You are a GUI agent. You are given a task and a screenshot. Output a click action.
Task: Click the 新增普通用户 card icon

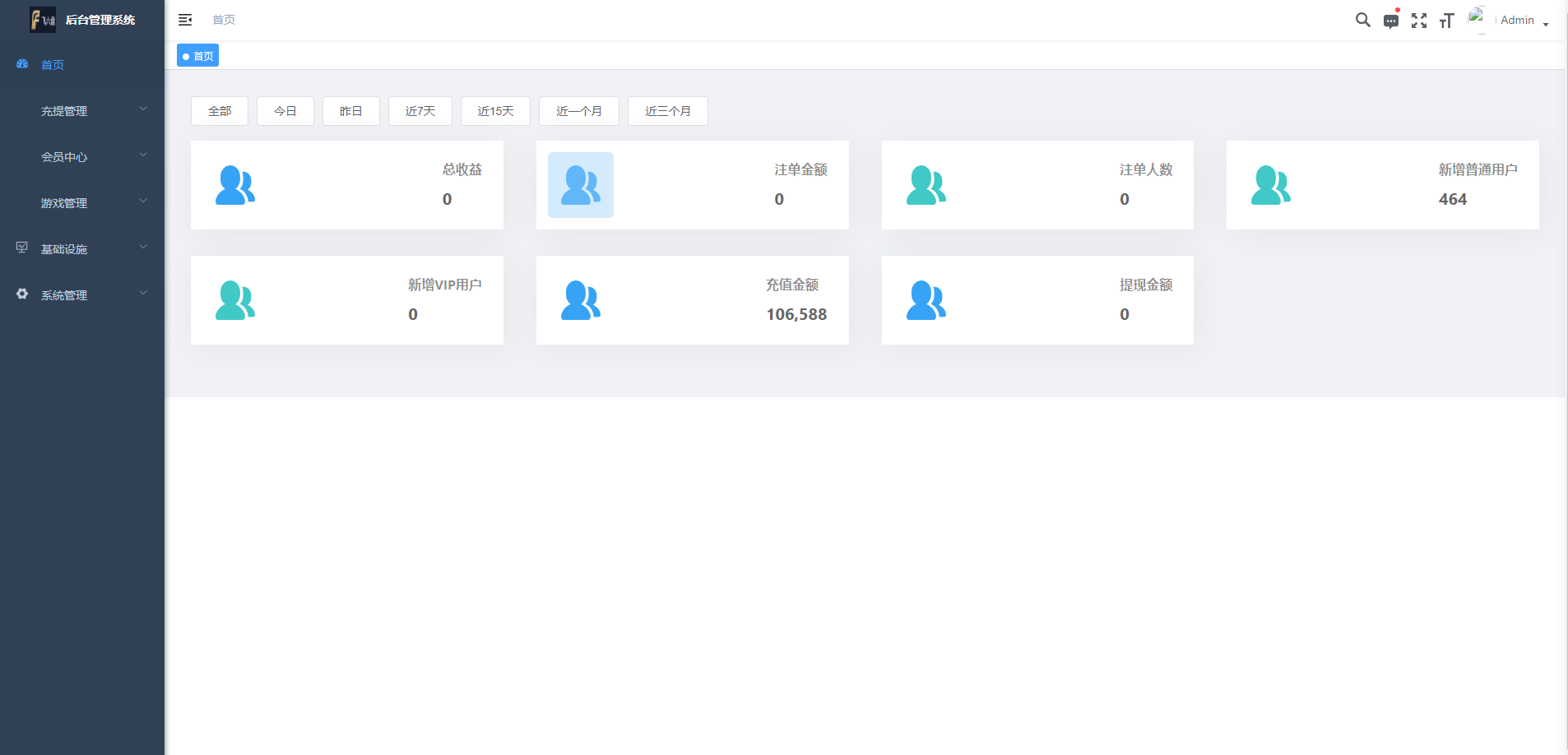(x=1270, y=185)
